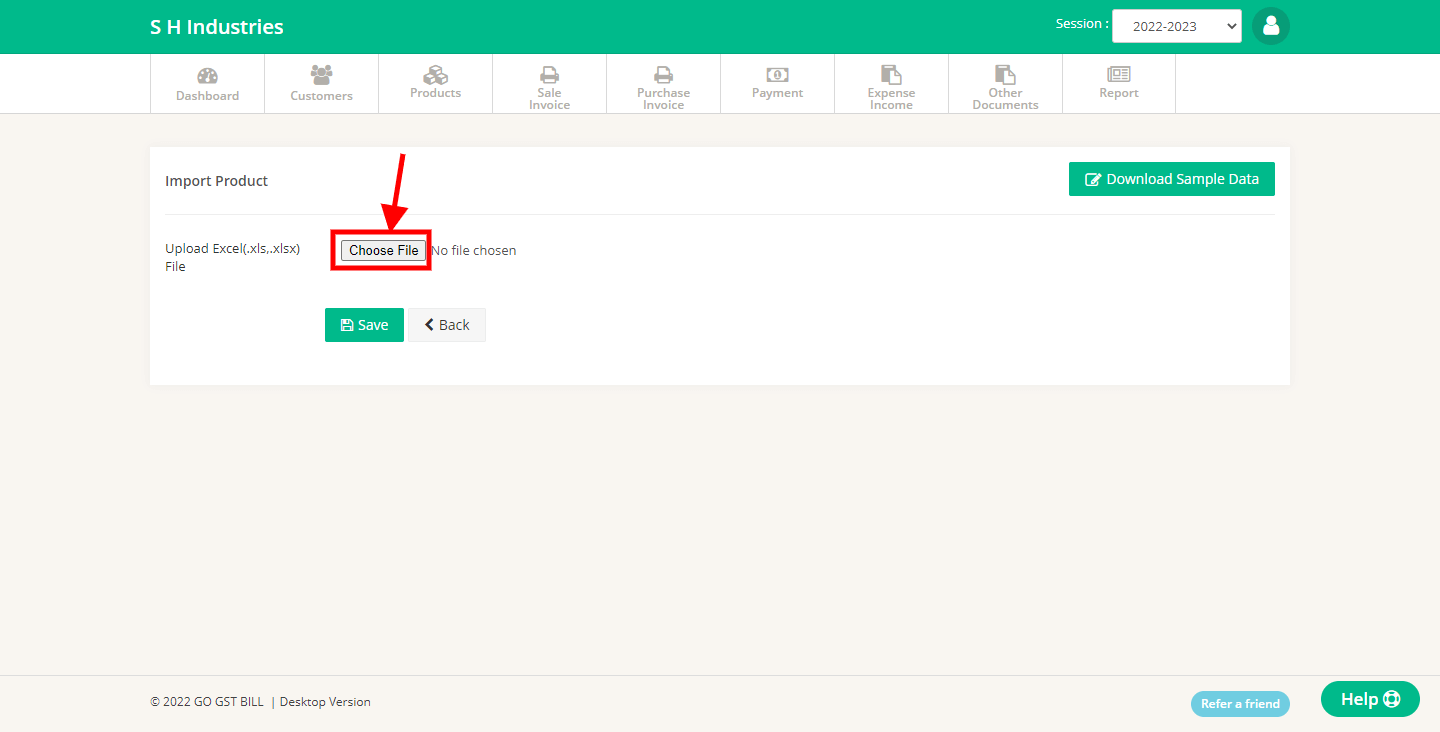Viewport: 1440px width, 732px height.
Task: Open the Other Documents icon
Action: (x=1005, y=74)
